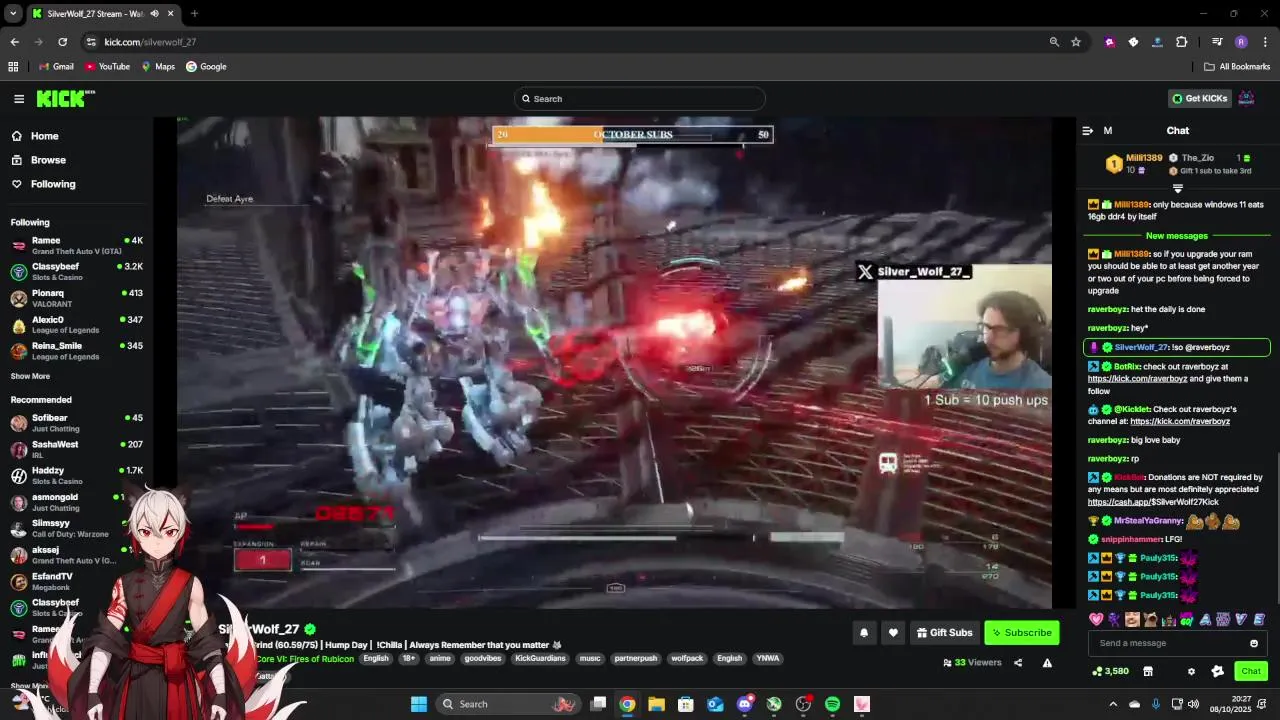Select the wolfpack tag
Viewport: 1280px width, 720px height.
pos(687,659)
